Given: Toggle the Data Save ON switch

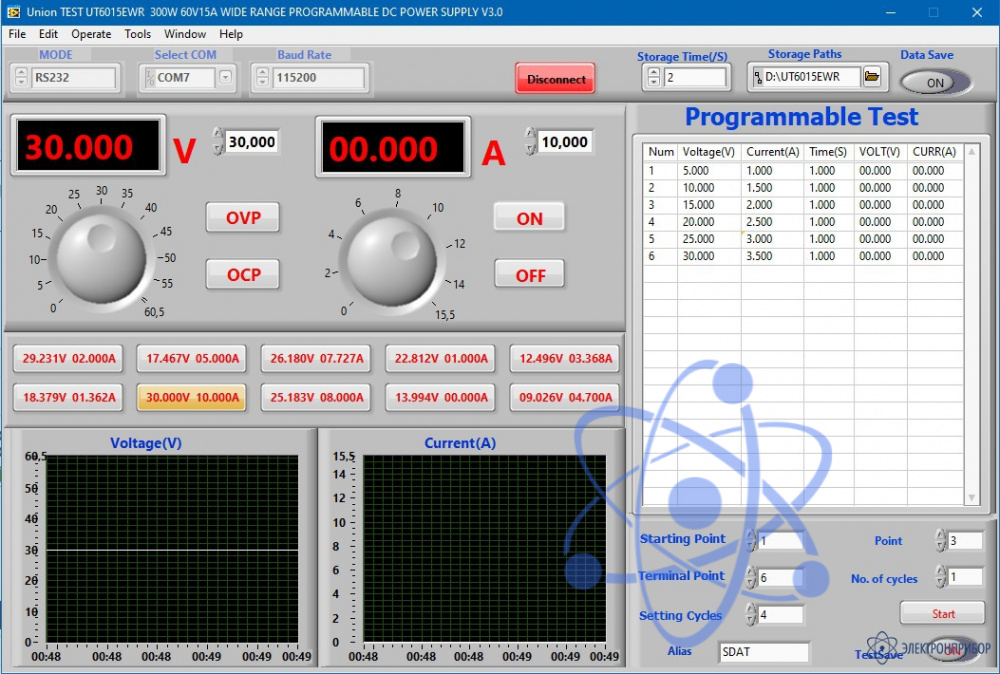Looking at the screenshot, I should (935, 83).
